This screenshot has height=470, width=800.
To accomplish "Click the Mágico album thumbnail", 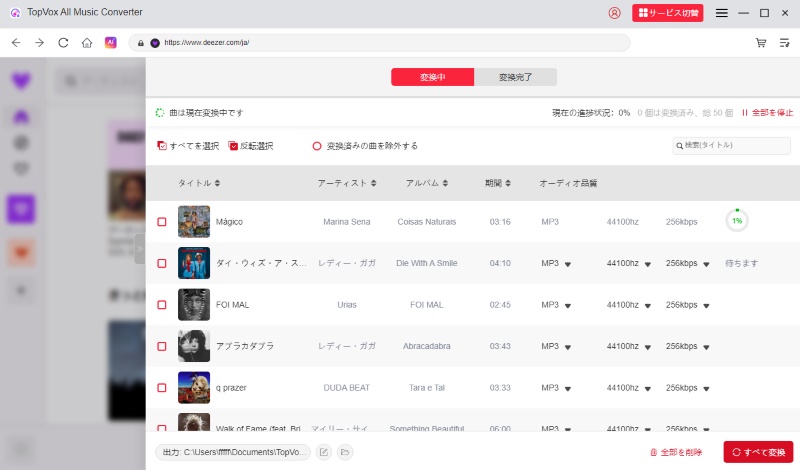I will pyautogui.click(x=194, y=221).
